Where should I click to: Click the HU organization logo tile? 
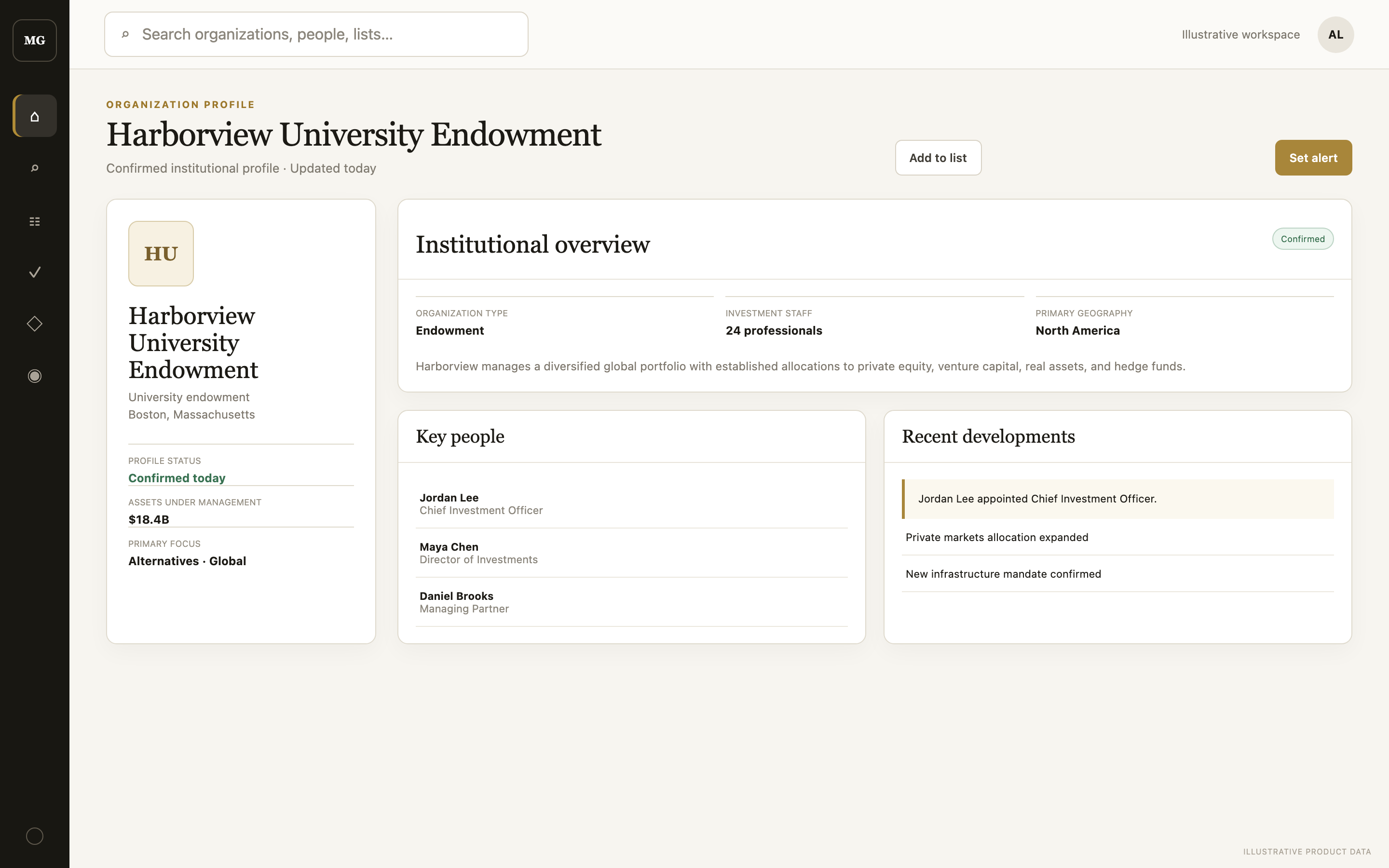click(161, 253)
